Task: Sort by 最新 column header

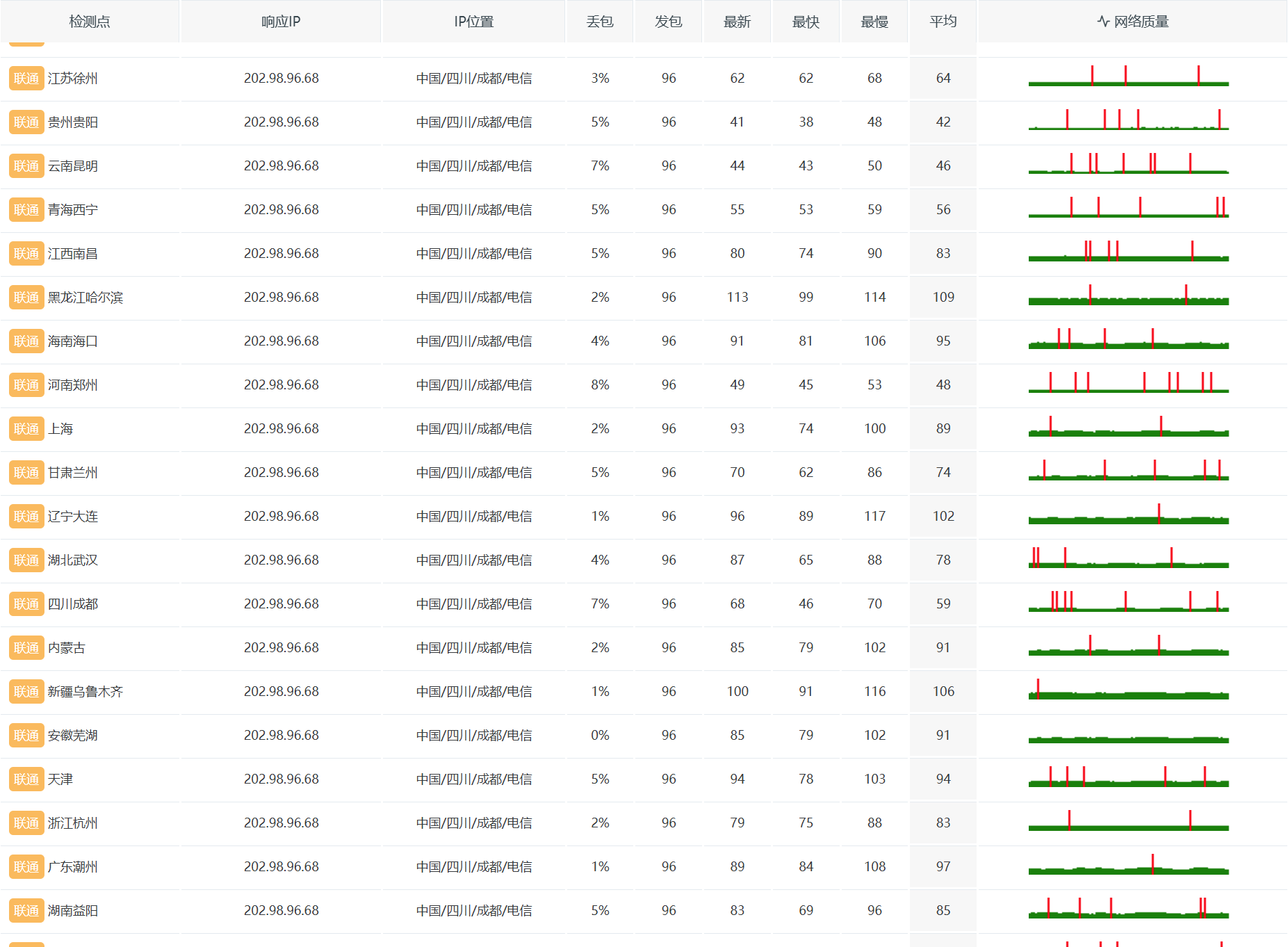Action: (x=737, y=22)
